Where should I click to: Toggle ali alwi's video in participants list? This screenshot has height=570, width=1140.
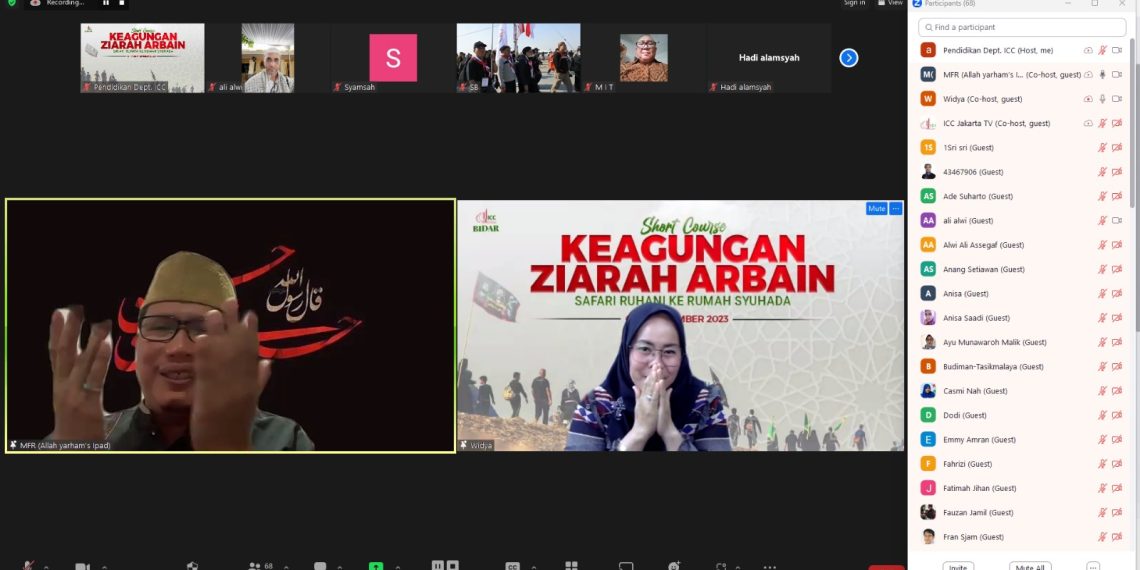coord(1117,220)
